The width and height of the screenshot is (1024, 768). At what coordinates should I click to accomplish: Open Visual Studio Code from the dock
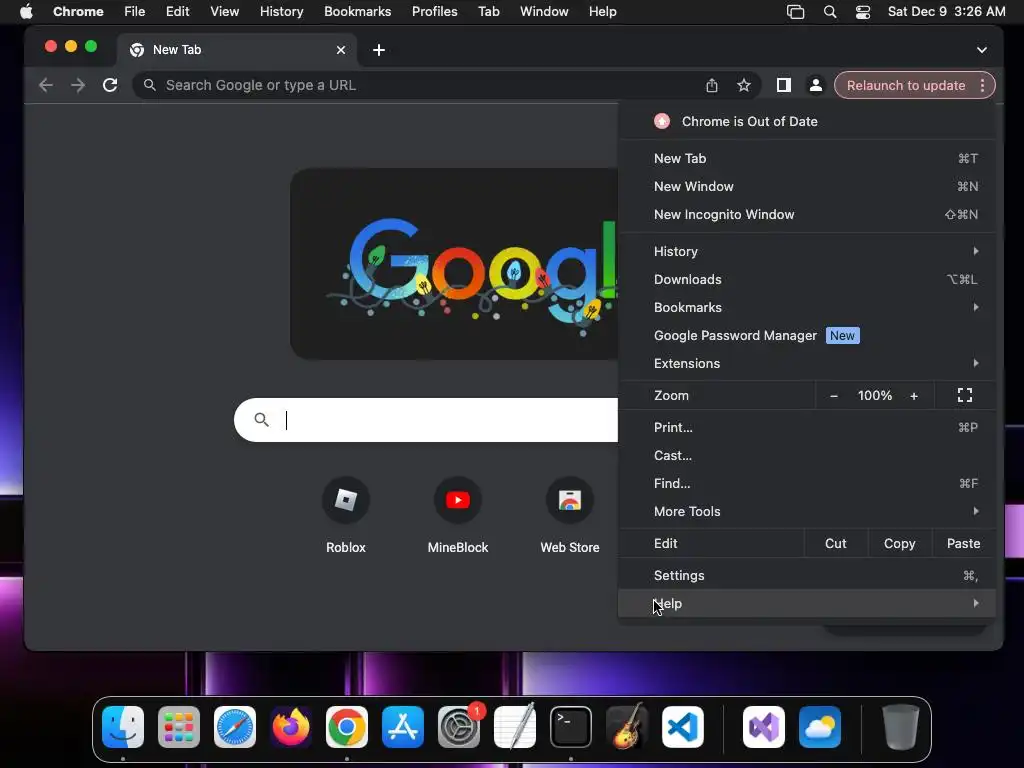682,727
